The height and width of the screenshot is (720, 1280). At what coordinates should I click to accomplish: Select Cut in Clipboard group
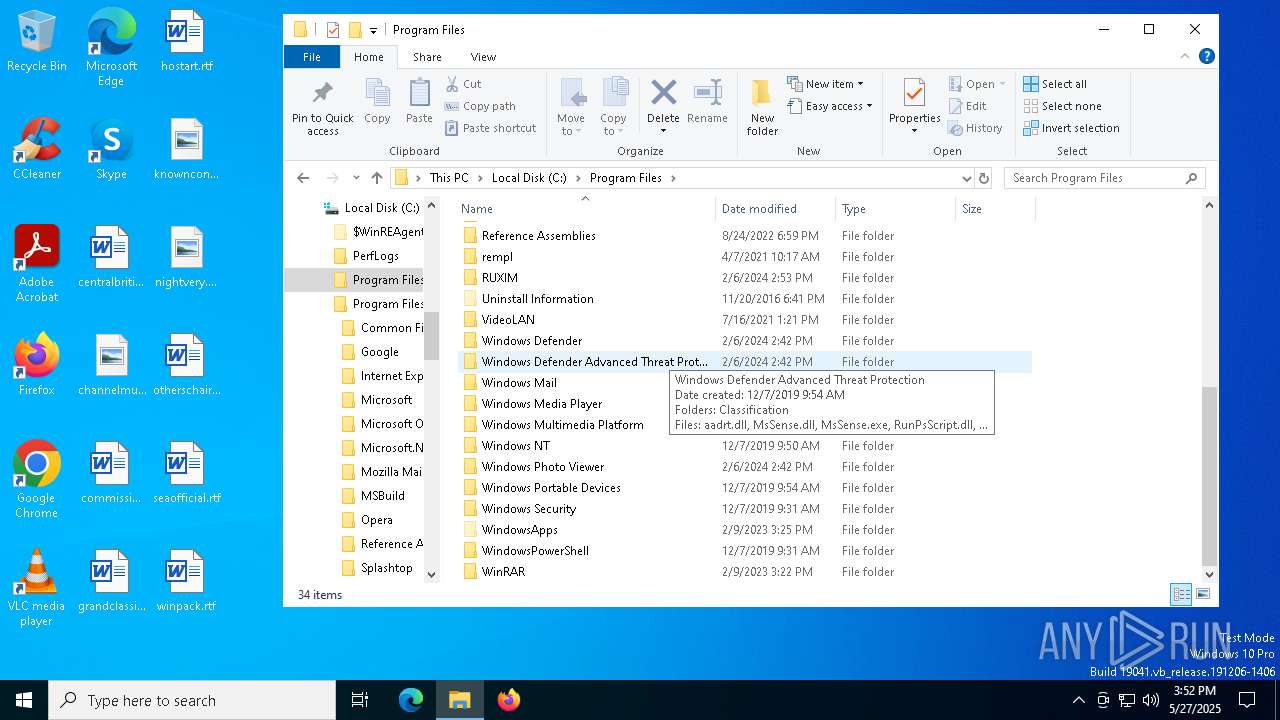(463, 84)
